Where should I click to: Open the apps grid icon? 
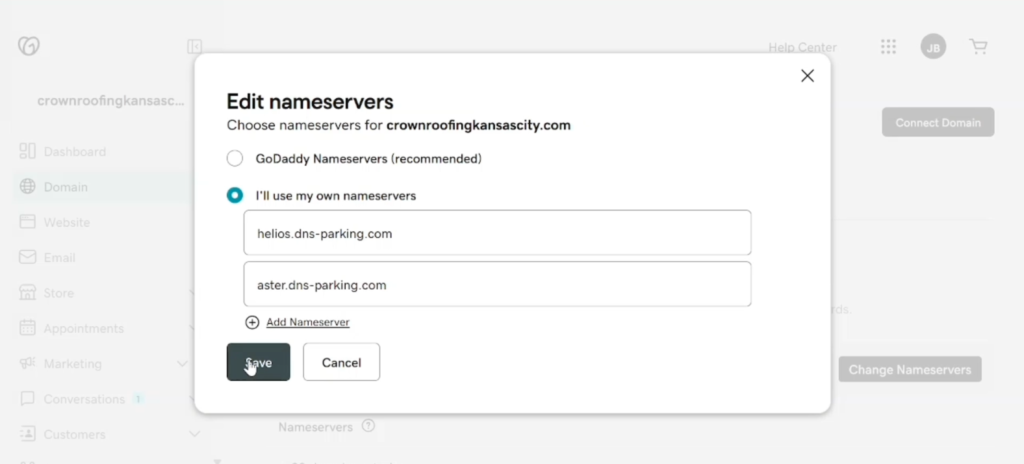(888, 46)
